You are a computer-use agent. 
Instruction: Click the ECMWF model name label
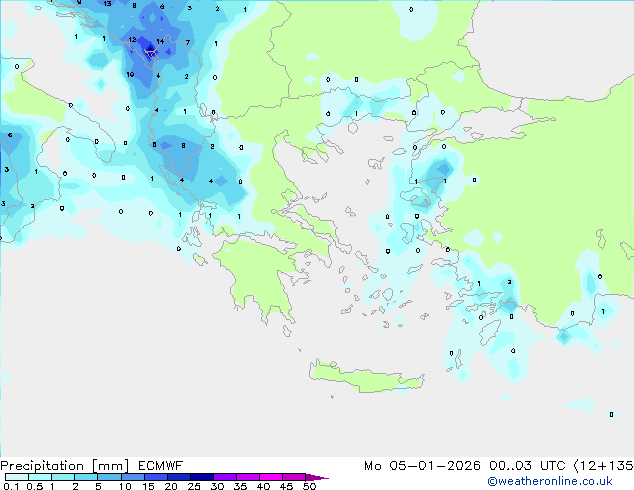(161, 466)
